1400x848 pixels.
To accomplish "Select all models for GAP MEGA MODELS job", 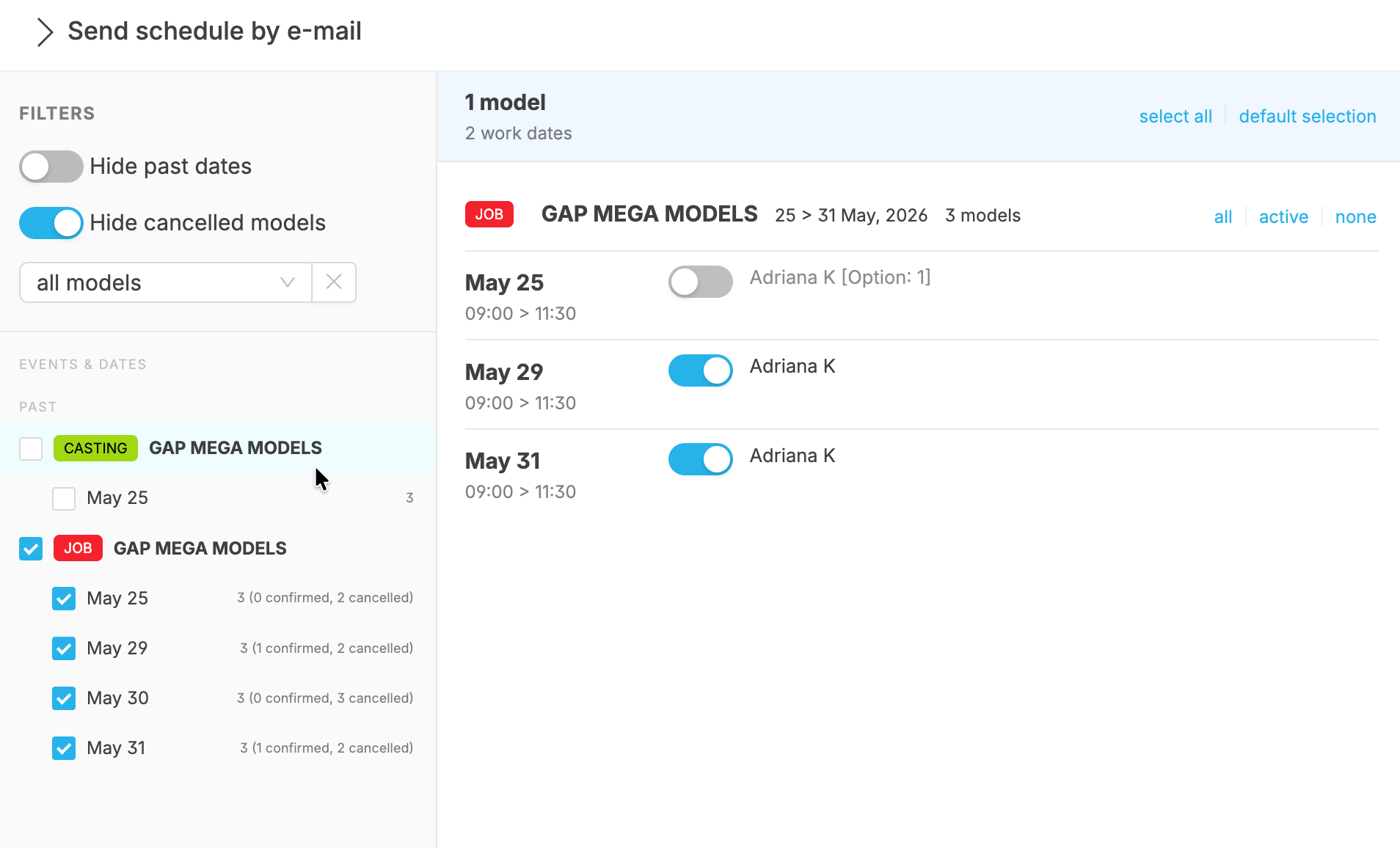I will click(x=1223, y=217).
